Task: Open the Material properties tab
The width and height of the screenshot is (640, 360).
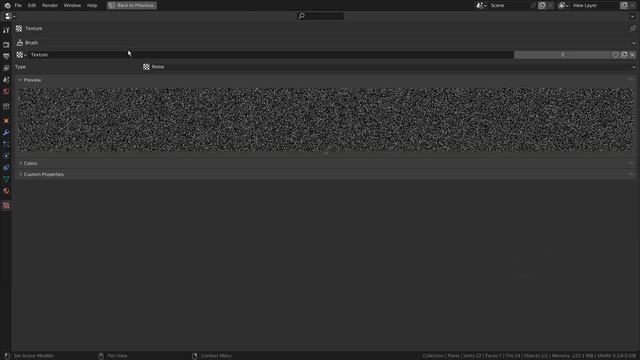Action: point(6,191)
